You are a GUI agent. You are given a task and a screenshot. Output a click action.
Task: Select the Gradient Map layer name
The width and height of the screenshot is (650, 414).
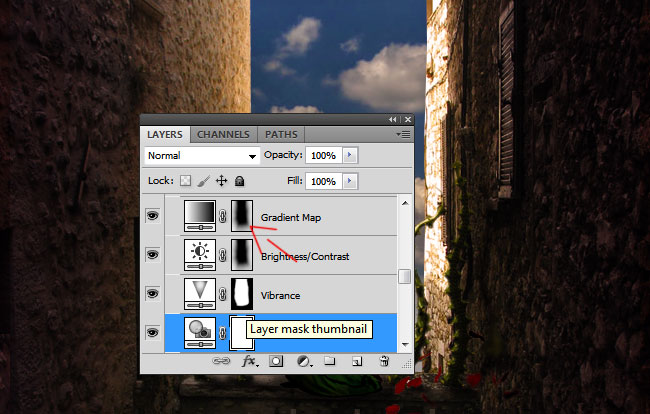click(x=291, y=218)
